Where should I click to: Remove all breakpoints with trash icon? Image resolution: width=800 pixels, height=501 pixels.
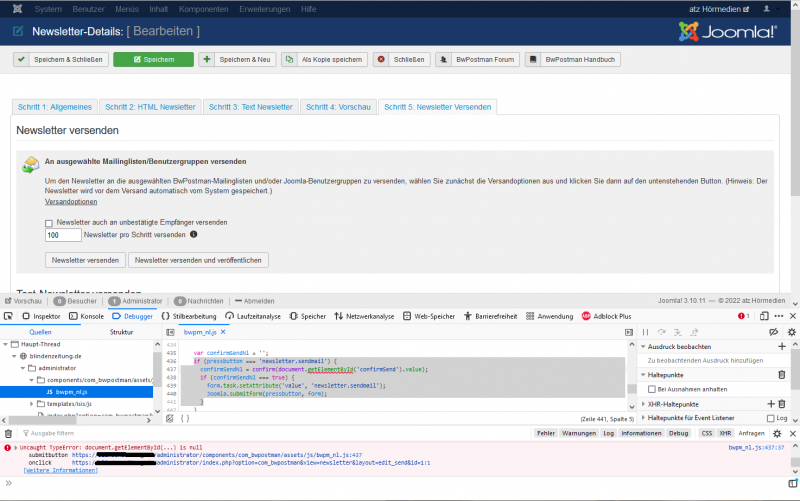point(782,374)
